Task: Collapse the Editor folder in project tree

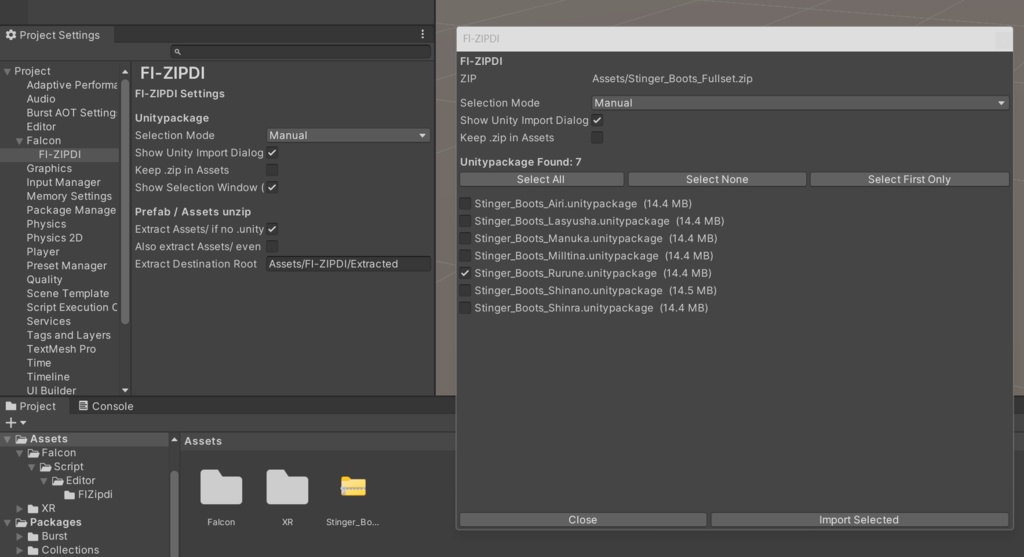Action: pos(44,481)
